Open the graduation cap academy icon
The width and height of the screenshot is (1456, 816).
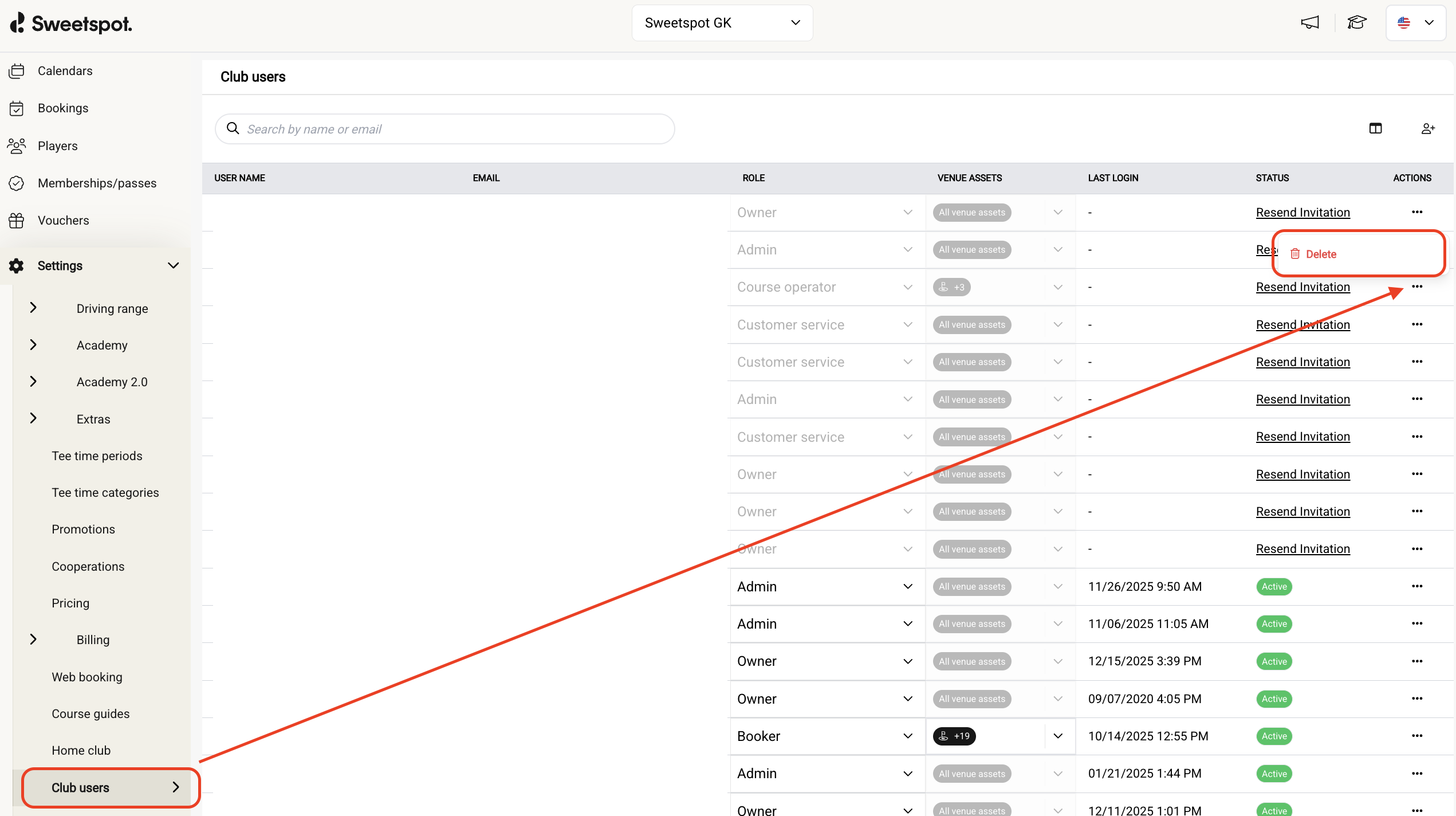click(1356, 23)
